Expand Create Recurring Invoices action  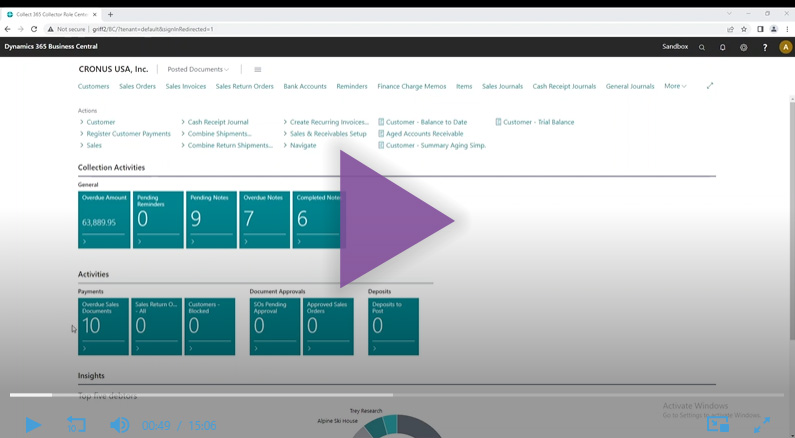coord(326,122)
